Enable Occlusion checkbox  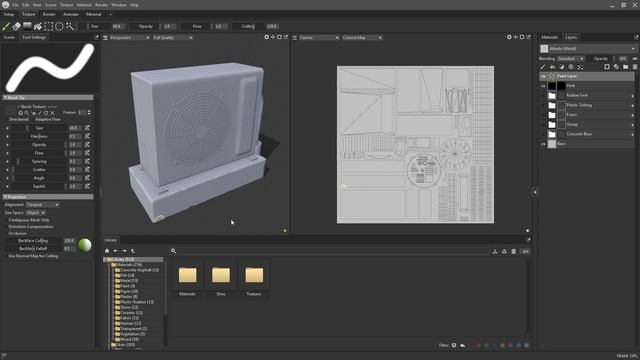[6, 233]
